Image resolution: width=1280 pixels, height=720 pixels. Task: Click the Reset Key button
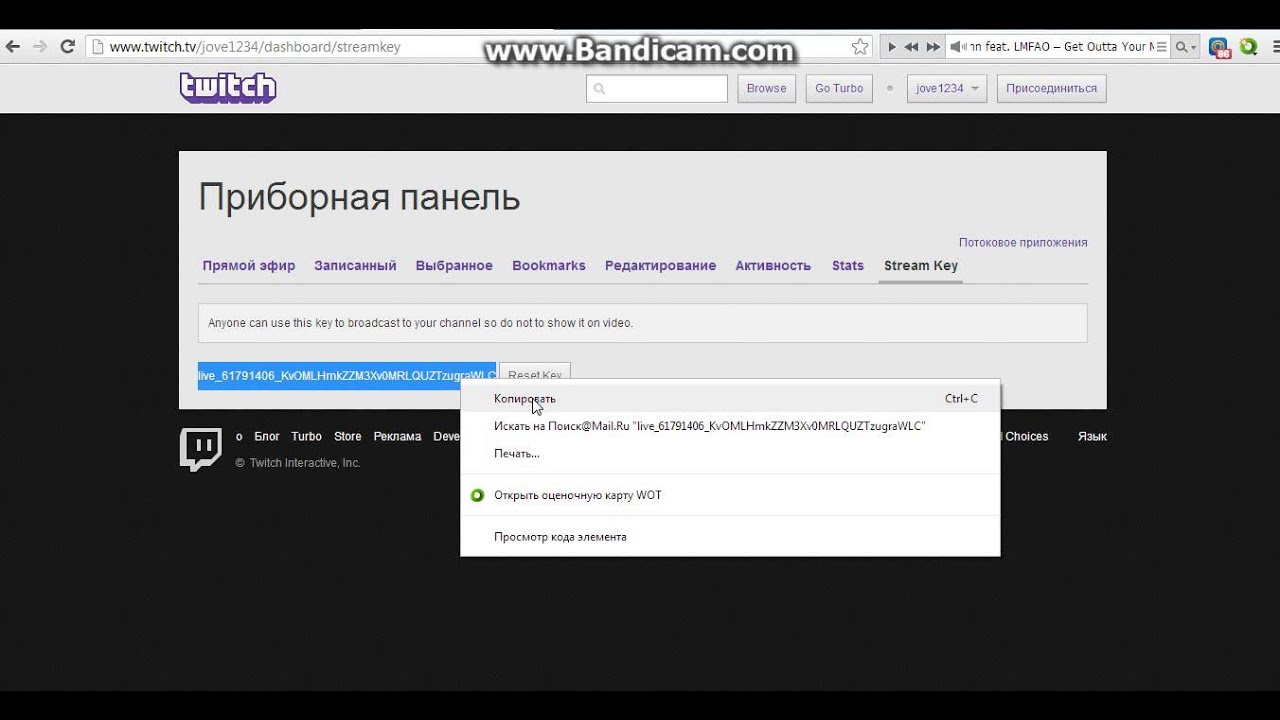(535, 373)
